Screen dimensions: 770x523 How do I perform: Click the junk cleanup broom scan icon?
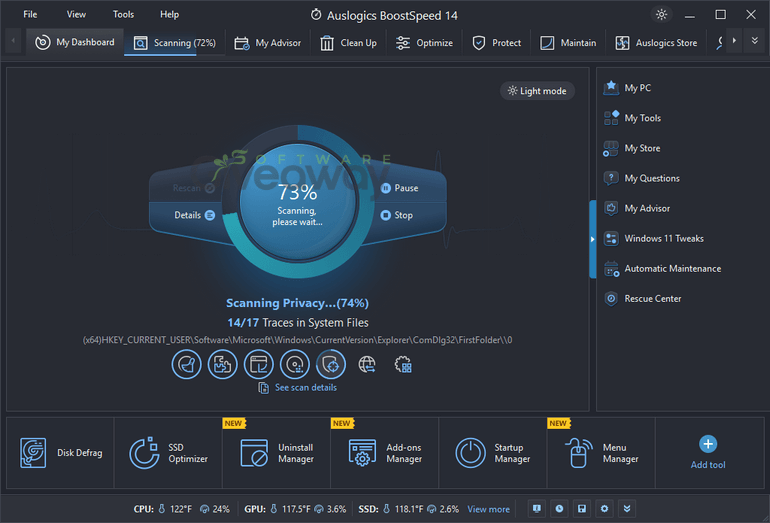point(187,364)
